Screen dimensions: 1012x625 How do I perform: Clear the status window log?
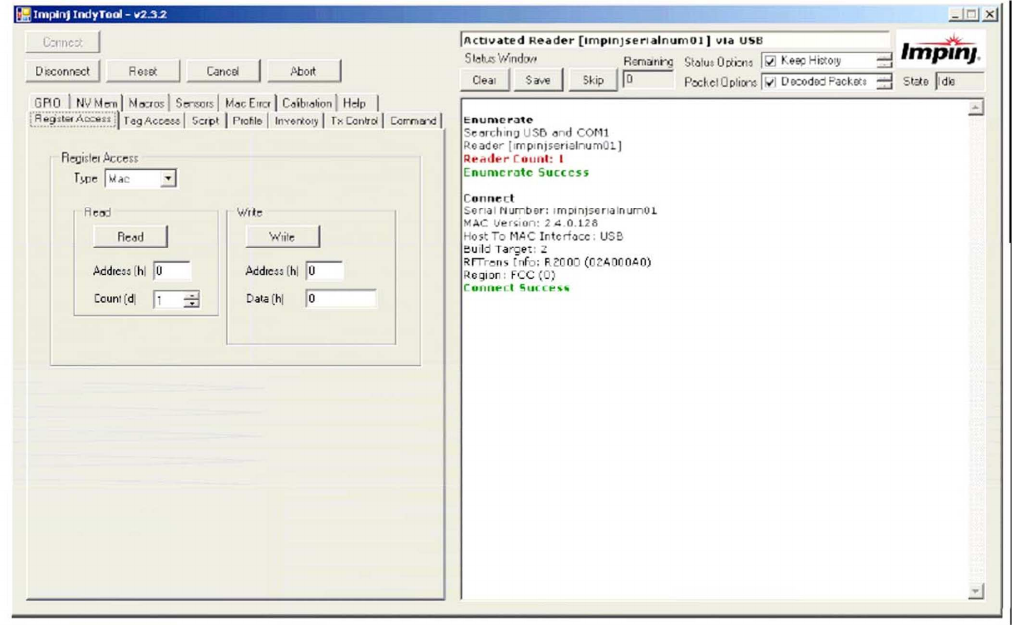[x=485, y=81]
